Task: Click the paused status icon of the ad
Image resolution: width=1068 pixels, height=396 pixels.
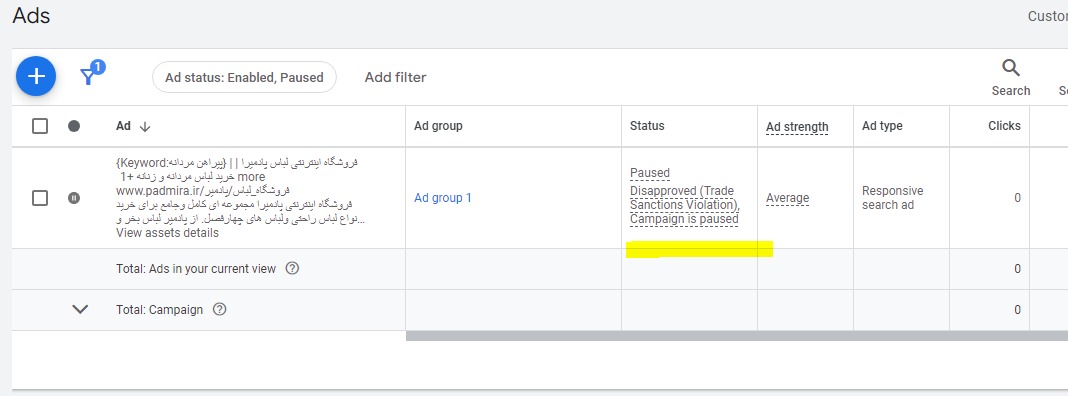Action: (74, 198)
